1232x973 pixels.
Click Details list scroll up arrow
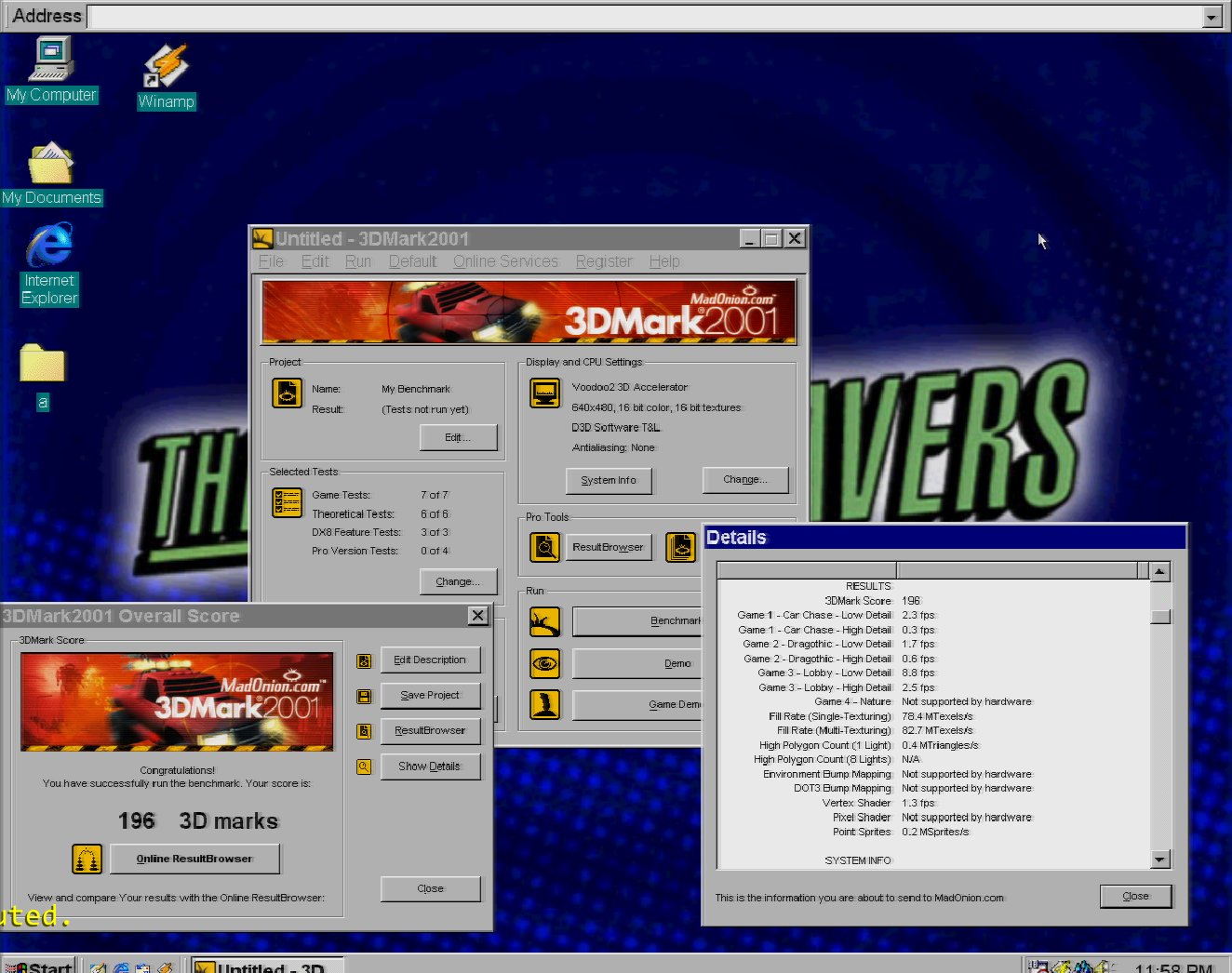(x=1159, y=571)
